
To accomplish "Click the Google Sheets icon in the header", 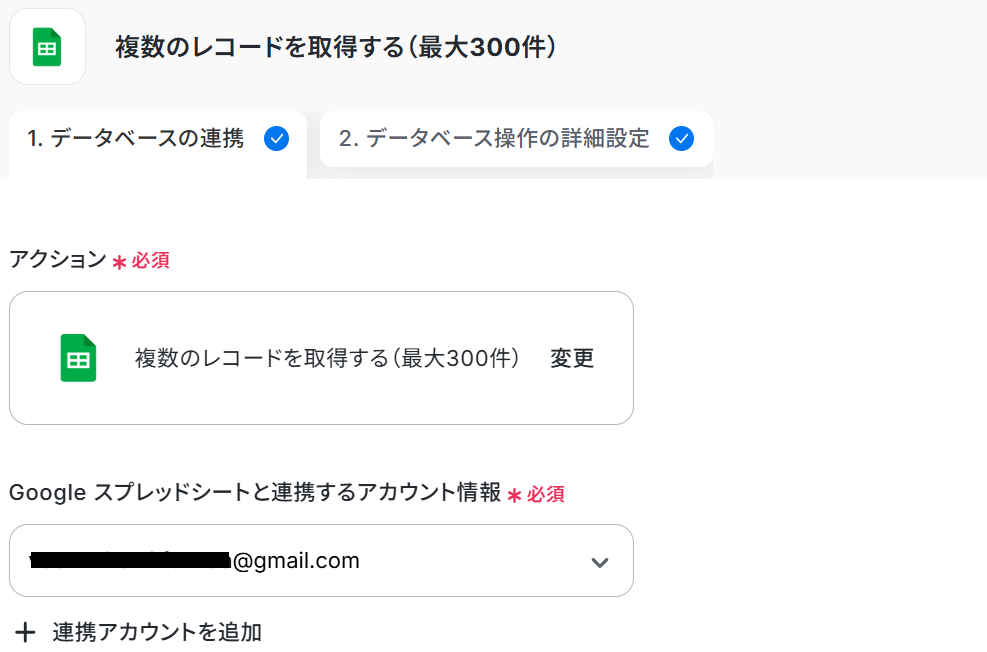I will 47,47.
